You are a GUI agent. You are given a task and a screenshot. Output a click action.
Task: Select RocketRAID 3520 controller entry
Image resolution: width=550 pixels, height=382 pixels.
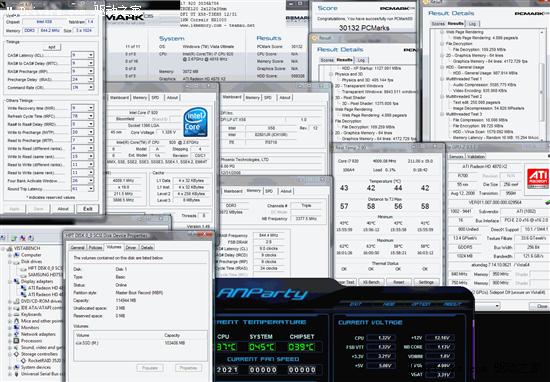pyautogui.click(x=41, y=361)
